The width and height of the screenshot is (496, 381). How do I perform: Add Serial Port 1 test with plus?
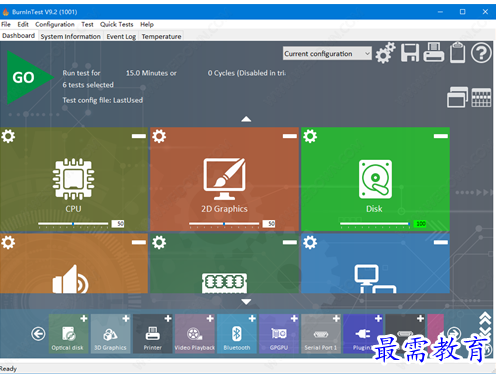click(x=336, y=319)
